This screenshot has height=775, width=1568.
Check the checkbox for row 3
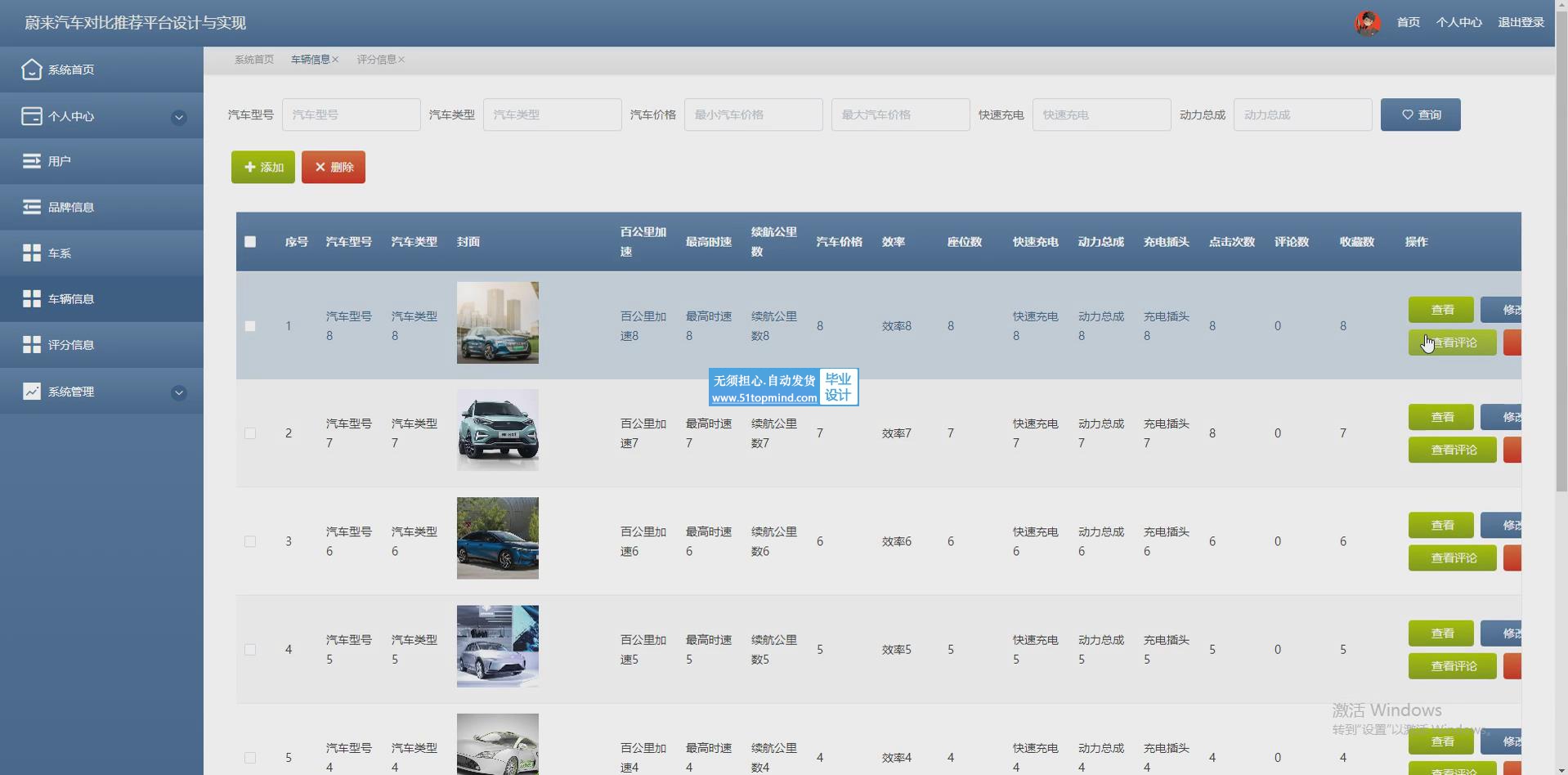250,541
